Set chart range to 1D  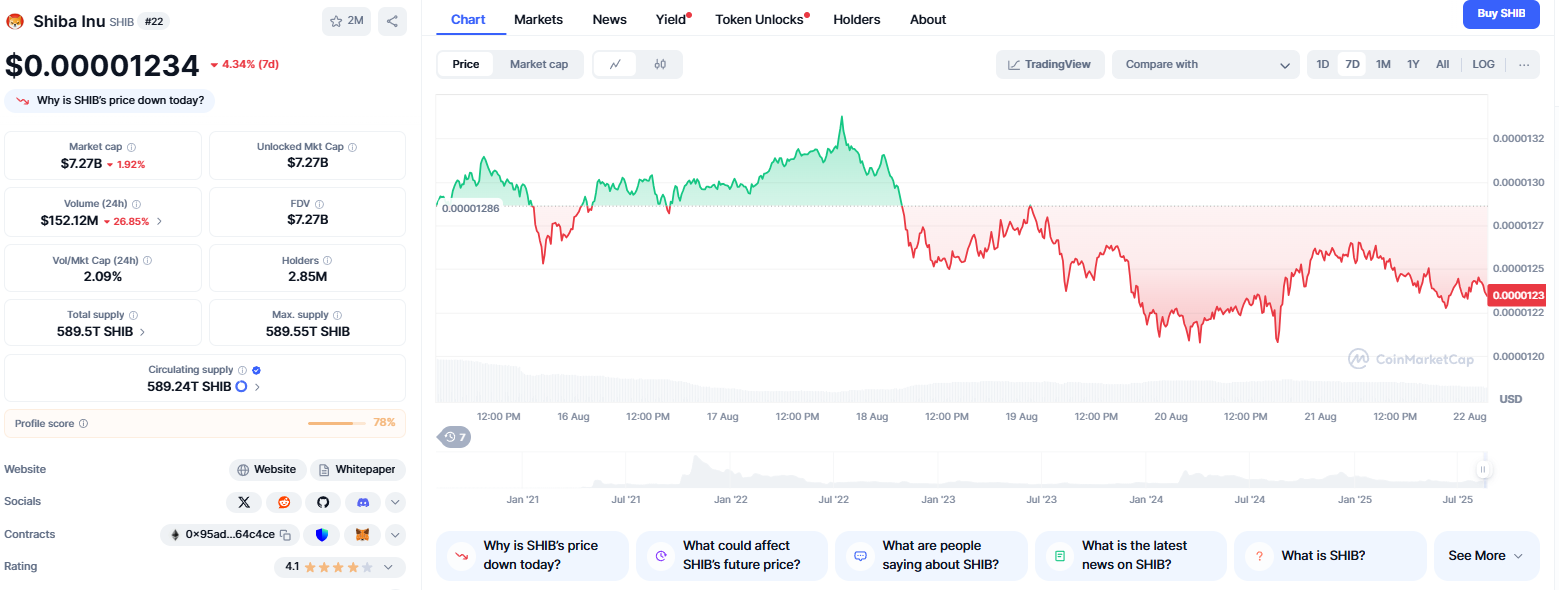(1323, 64)
